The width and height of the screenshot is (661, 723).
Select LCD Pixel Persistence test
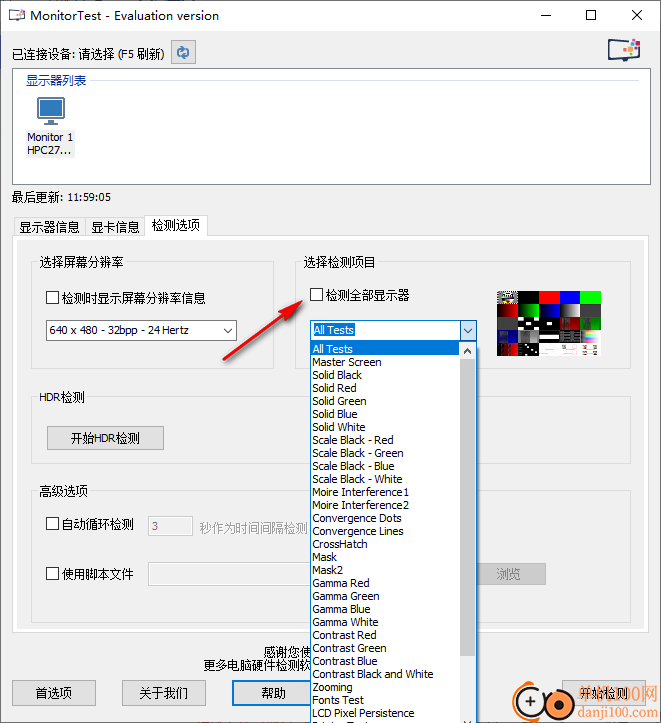(x=385, y=713)
